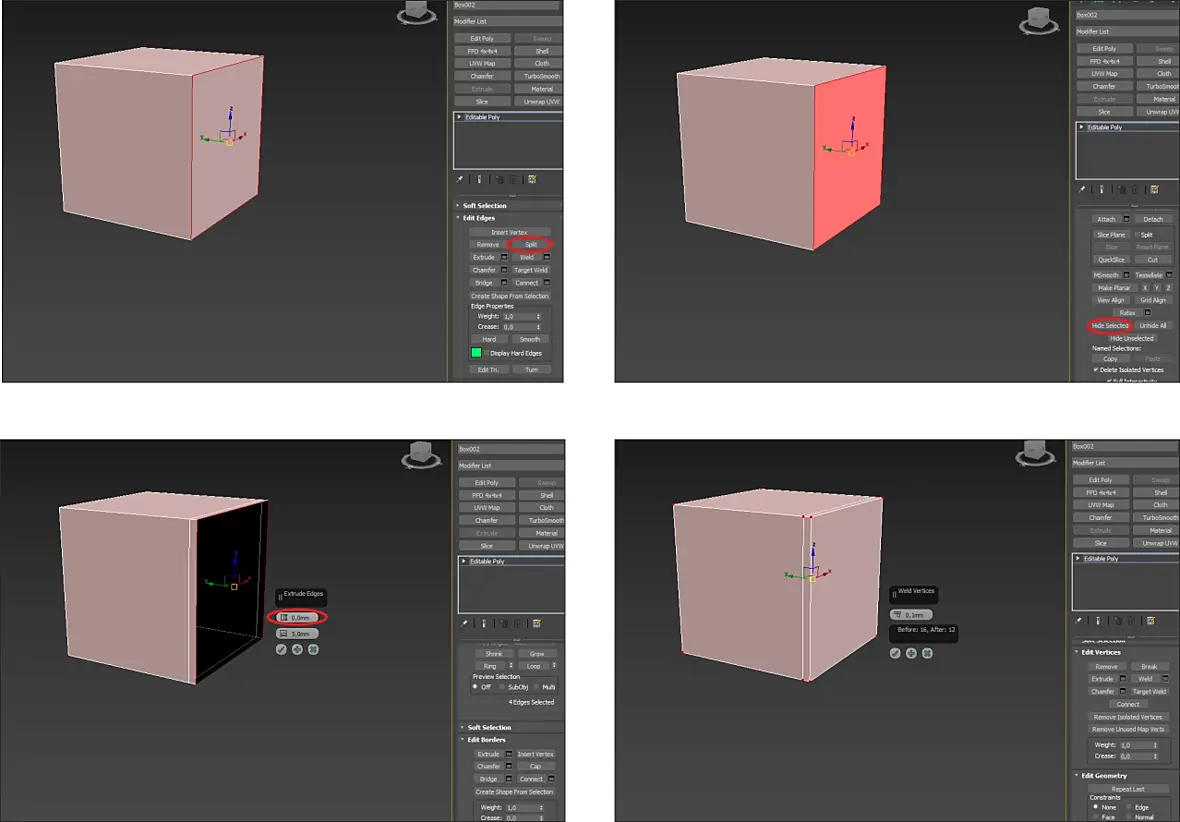The image size is (1180, 822).
Task: Open Chamfer settings box in Edit Vertices rollout
Action: (1123, 692)
